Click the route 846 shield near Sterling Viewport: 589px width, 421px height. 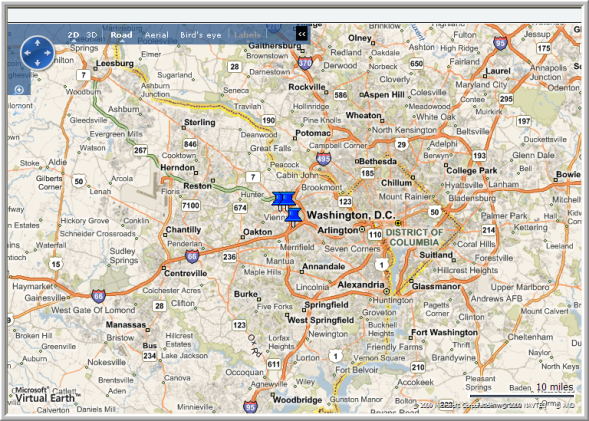coord(190,144)
